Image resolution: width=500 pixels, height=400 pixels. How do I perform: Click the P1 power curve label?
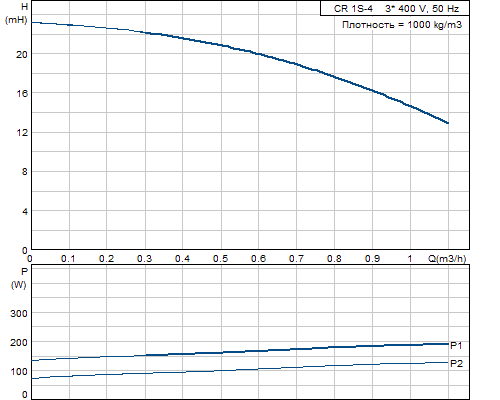tap(456, 346)
